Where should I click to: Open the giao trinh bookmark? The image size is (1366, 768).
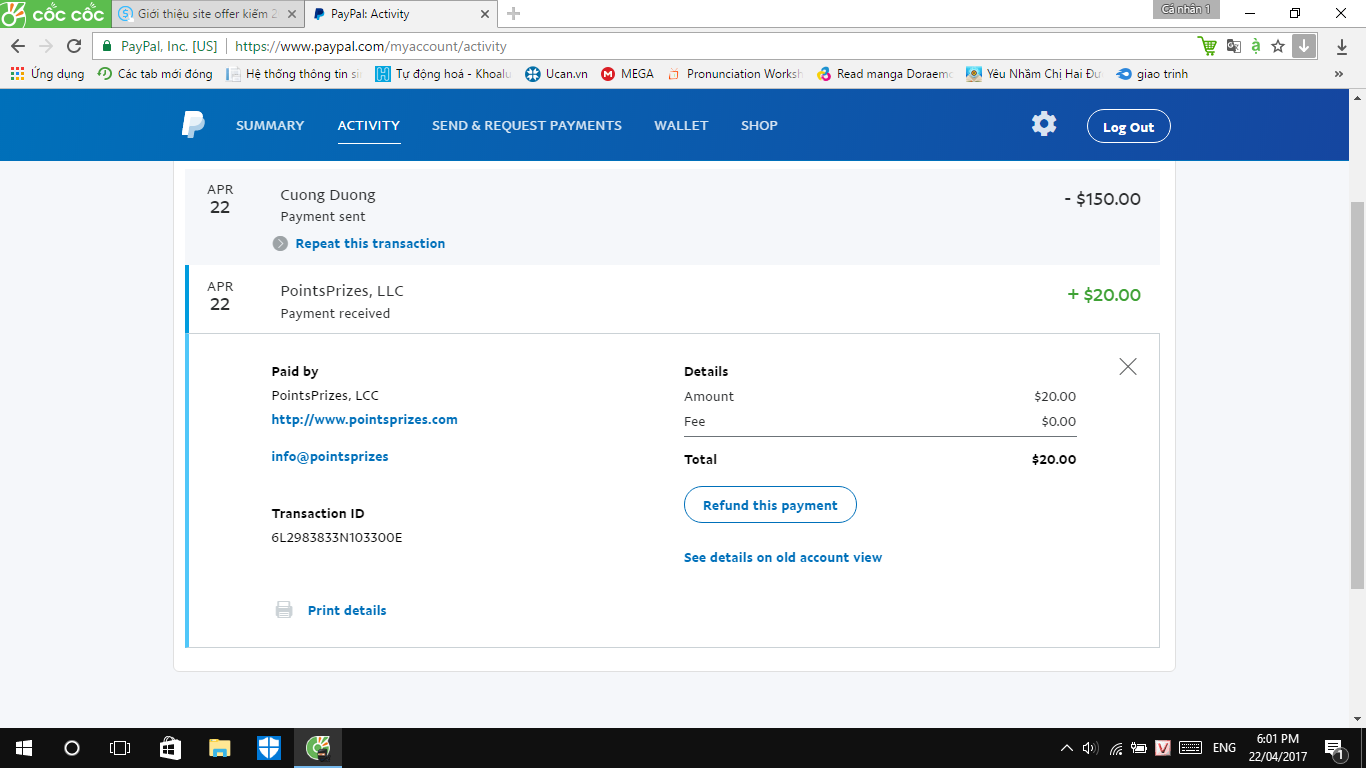click(x=1153, y=74)
